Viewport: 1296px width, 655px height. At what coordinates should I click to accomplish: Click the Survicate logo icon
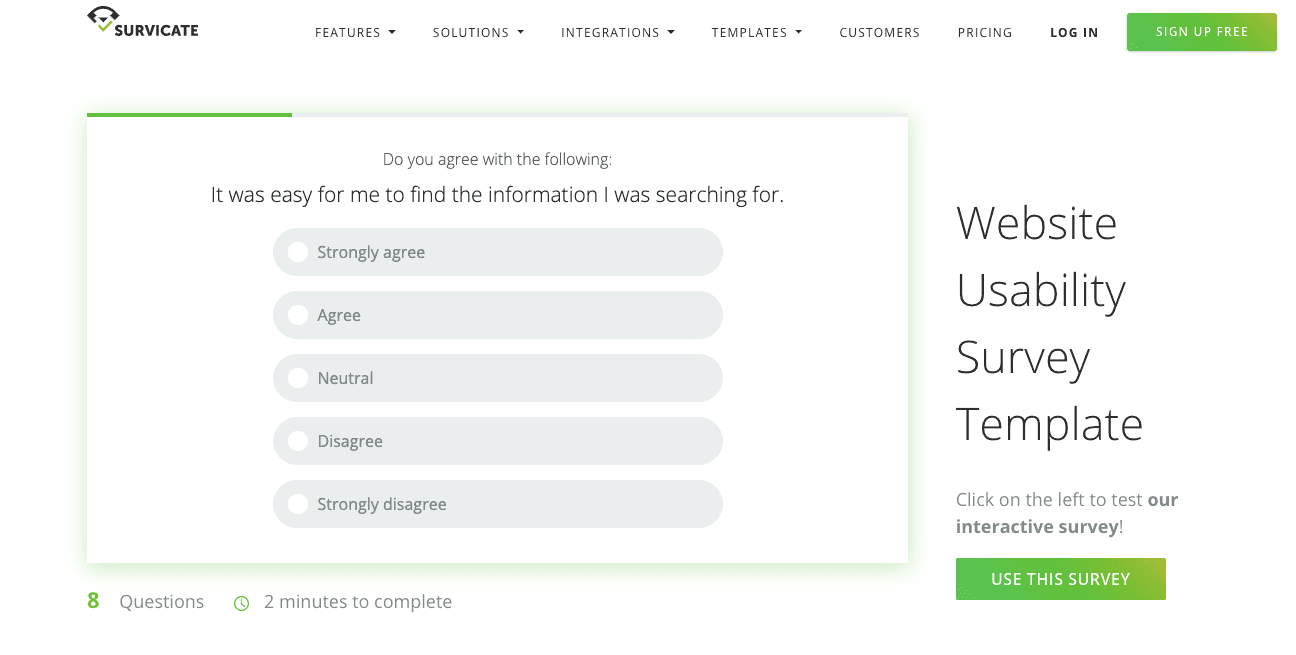pos(104,19)
